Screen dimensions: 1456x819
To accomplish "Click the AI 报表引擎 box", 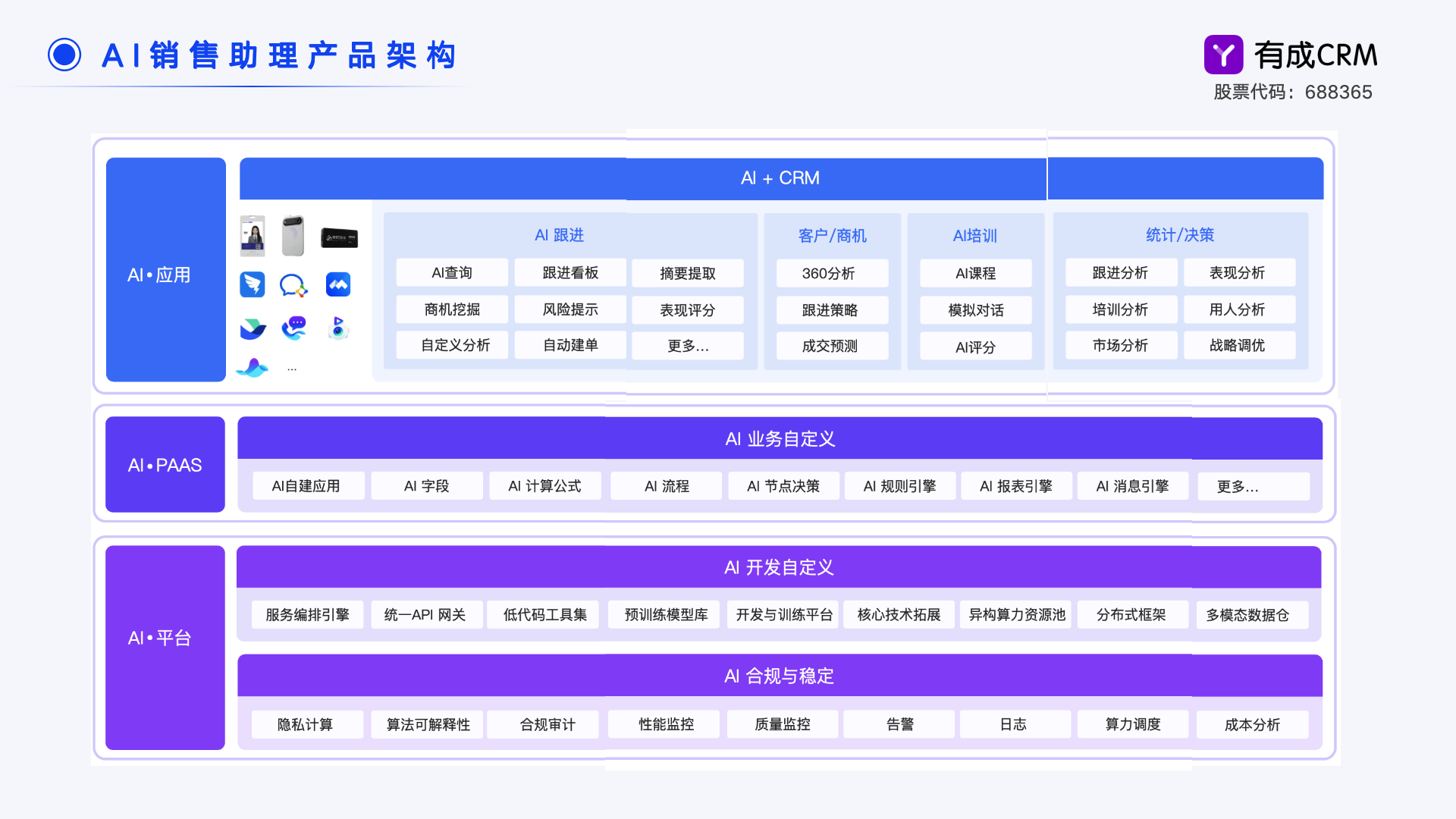I will point(1016,486).
